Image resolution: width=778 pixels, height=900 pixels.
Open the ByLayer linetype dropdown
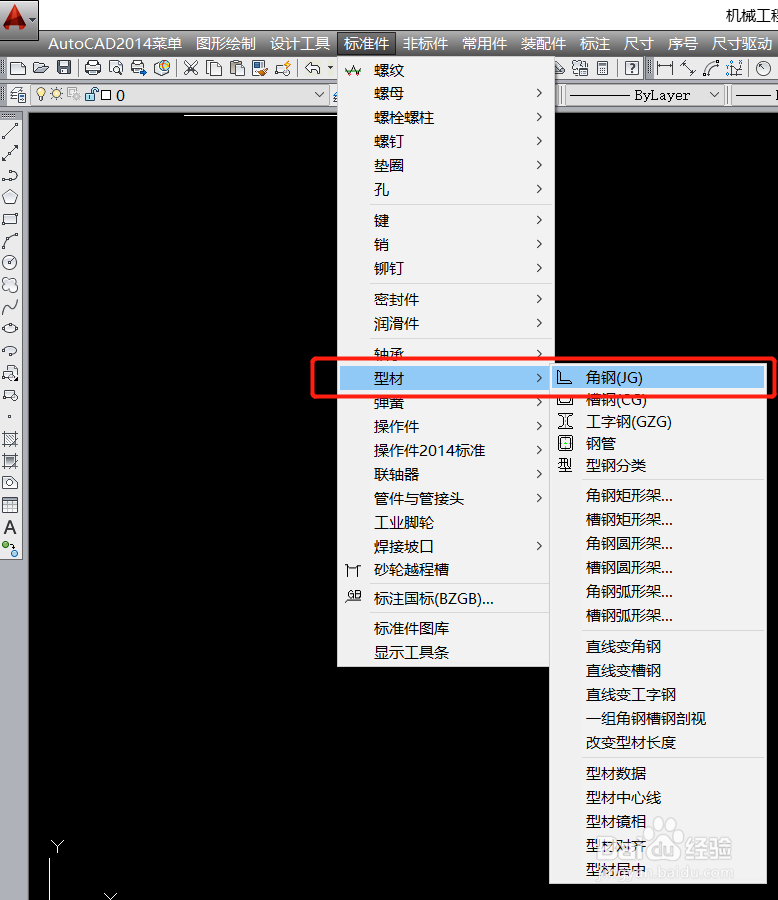pyautogui.click(x=714, y=95)
